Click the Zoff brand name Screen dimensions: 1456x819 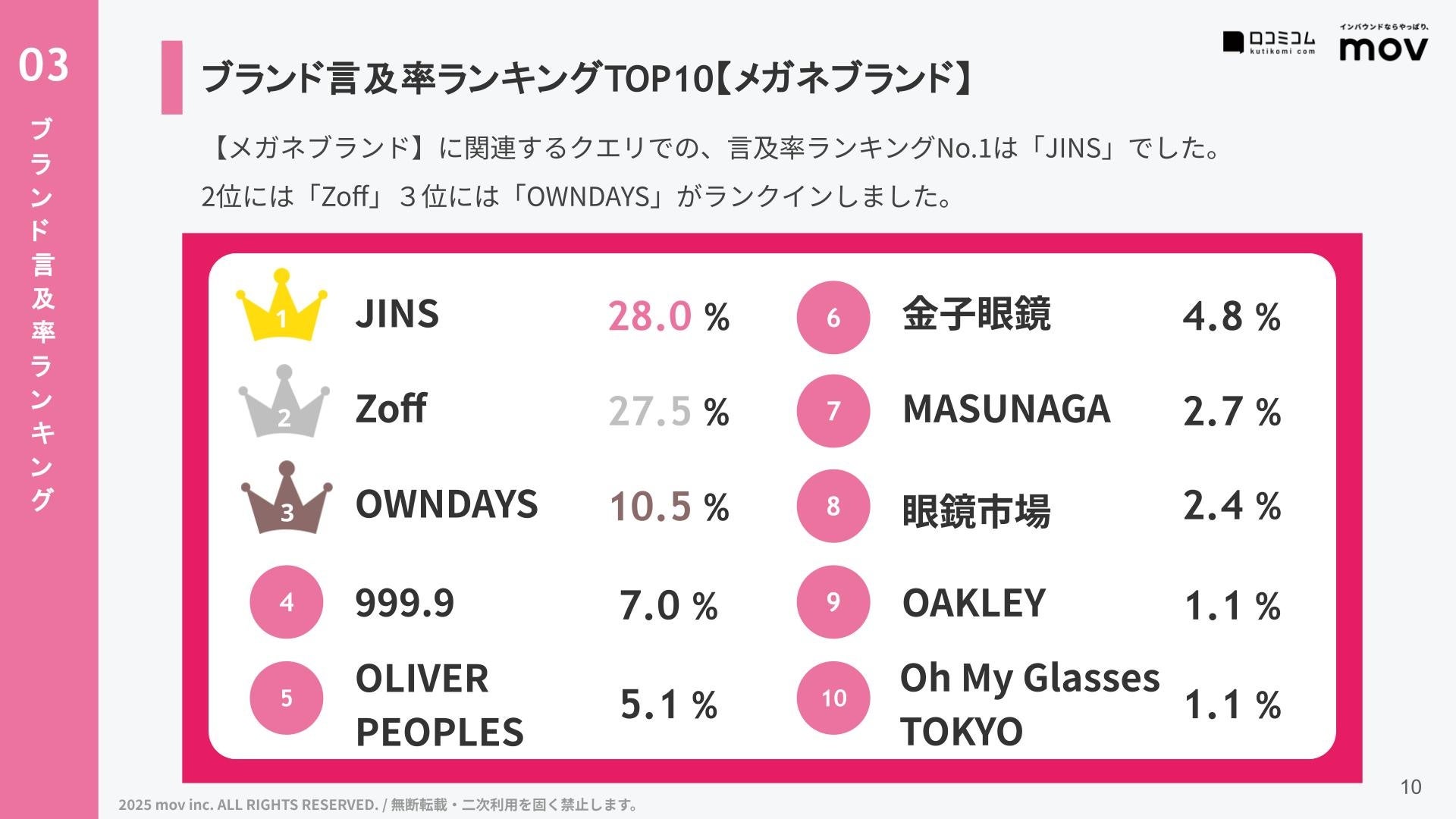[391, 409]
